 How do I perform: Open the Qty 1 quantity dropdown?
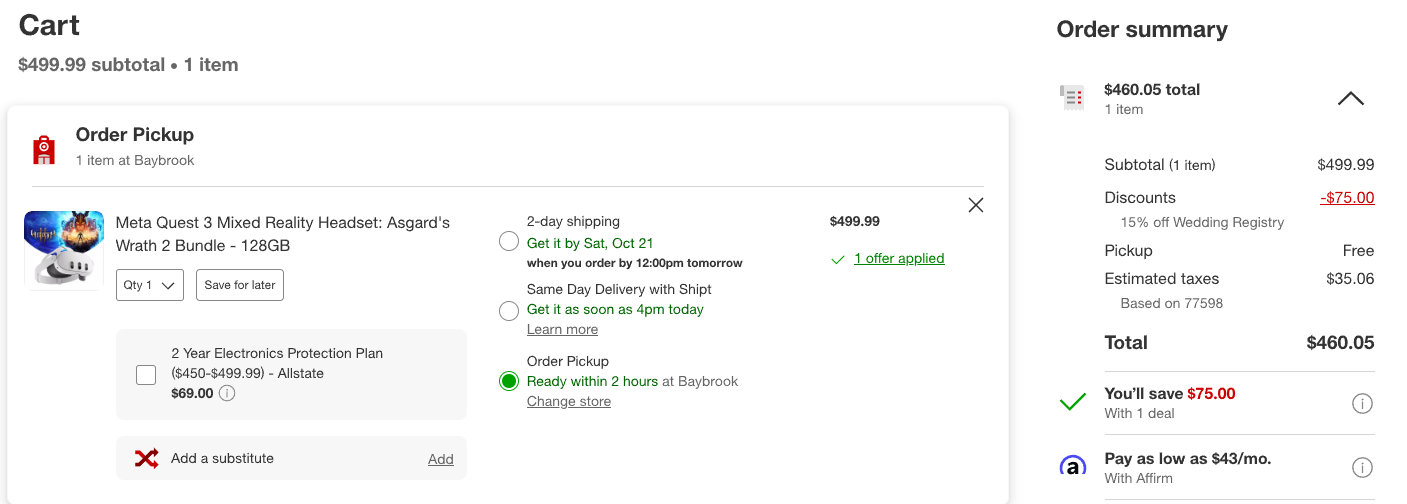[150, 285]
